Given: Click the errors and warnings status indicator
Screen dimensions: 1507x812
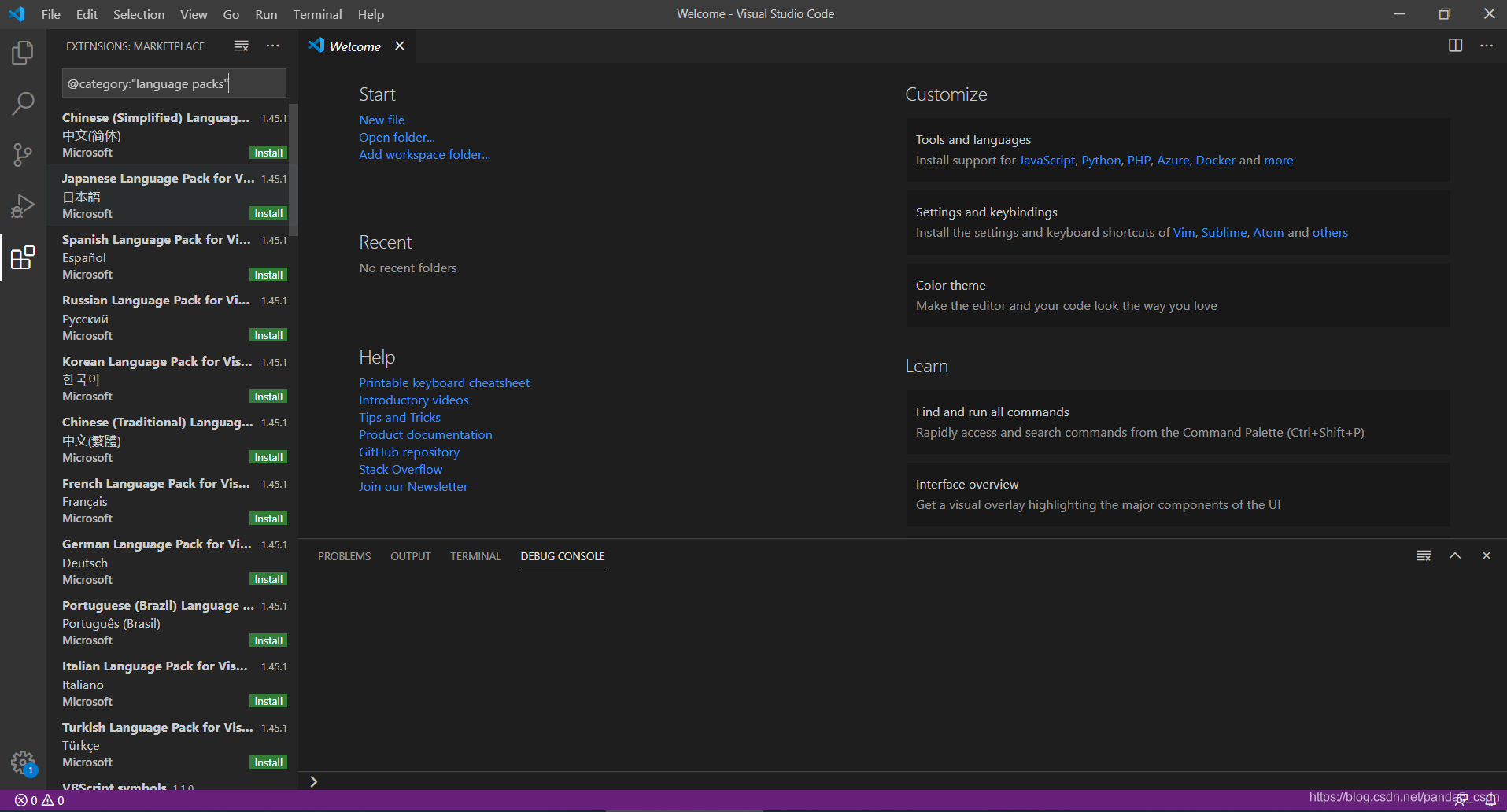Looking at the screenshot, I should 40,800.
